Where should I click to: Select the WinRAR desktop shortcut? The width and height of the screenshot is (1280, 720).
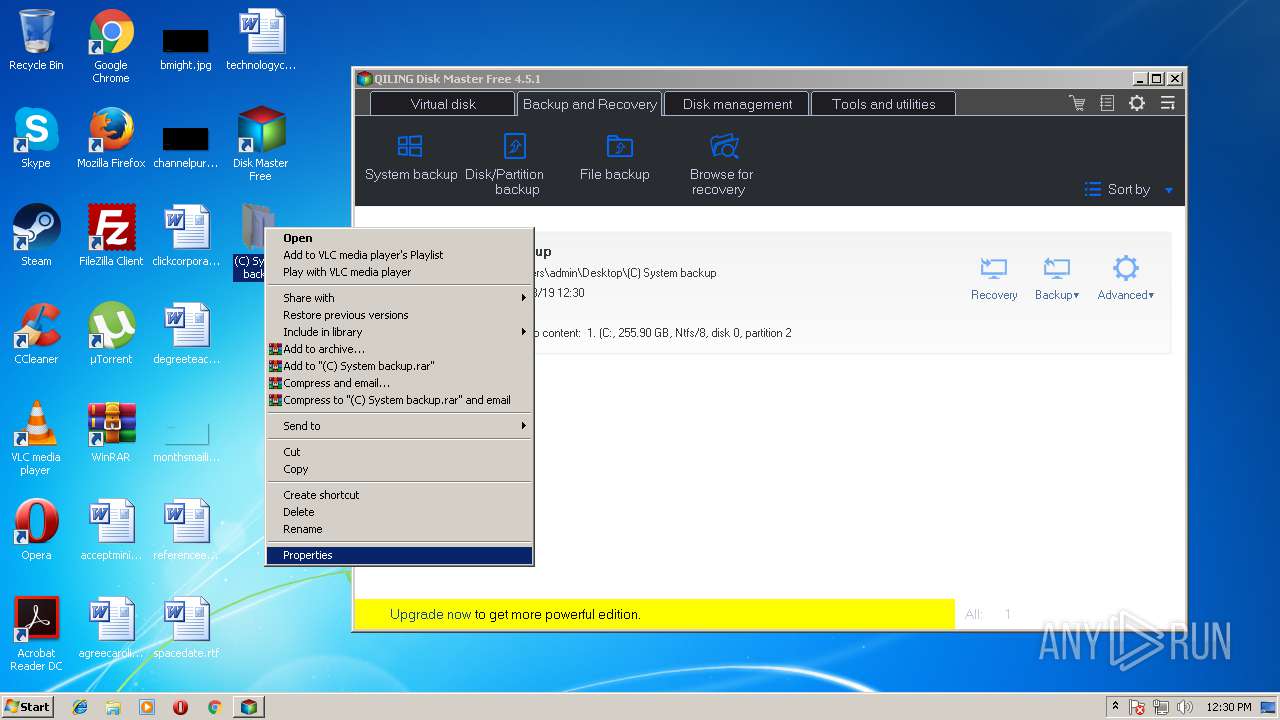111,432
